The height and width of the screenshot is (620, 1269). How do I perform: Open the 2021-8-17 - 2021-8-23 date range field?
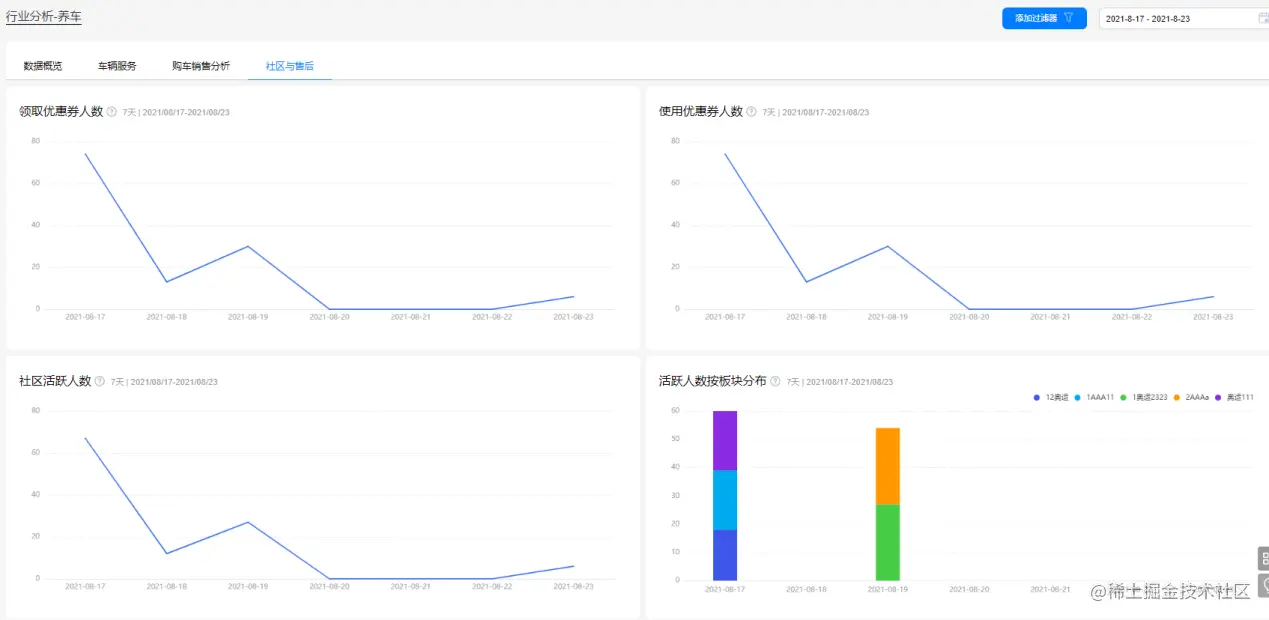coord(1184,18)
